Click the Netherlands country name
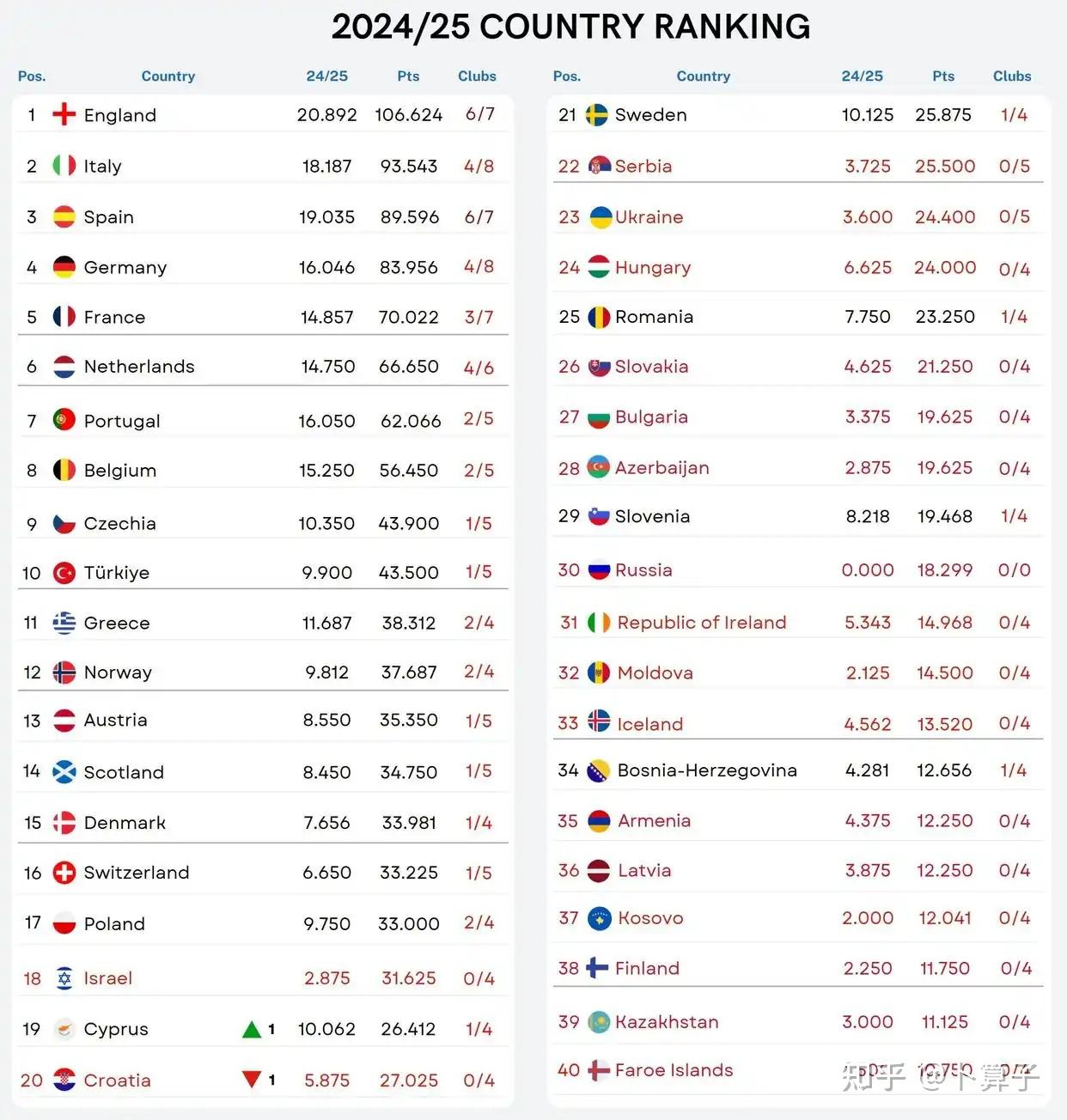 (139, 367)
